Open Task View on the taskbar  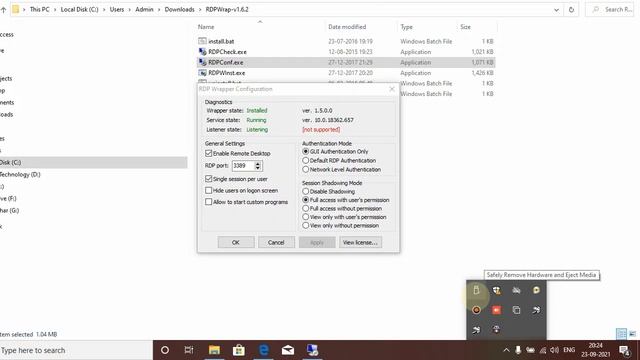click(189, 350)
